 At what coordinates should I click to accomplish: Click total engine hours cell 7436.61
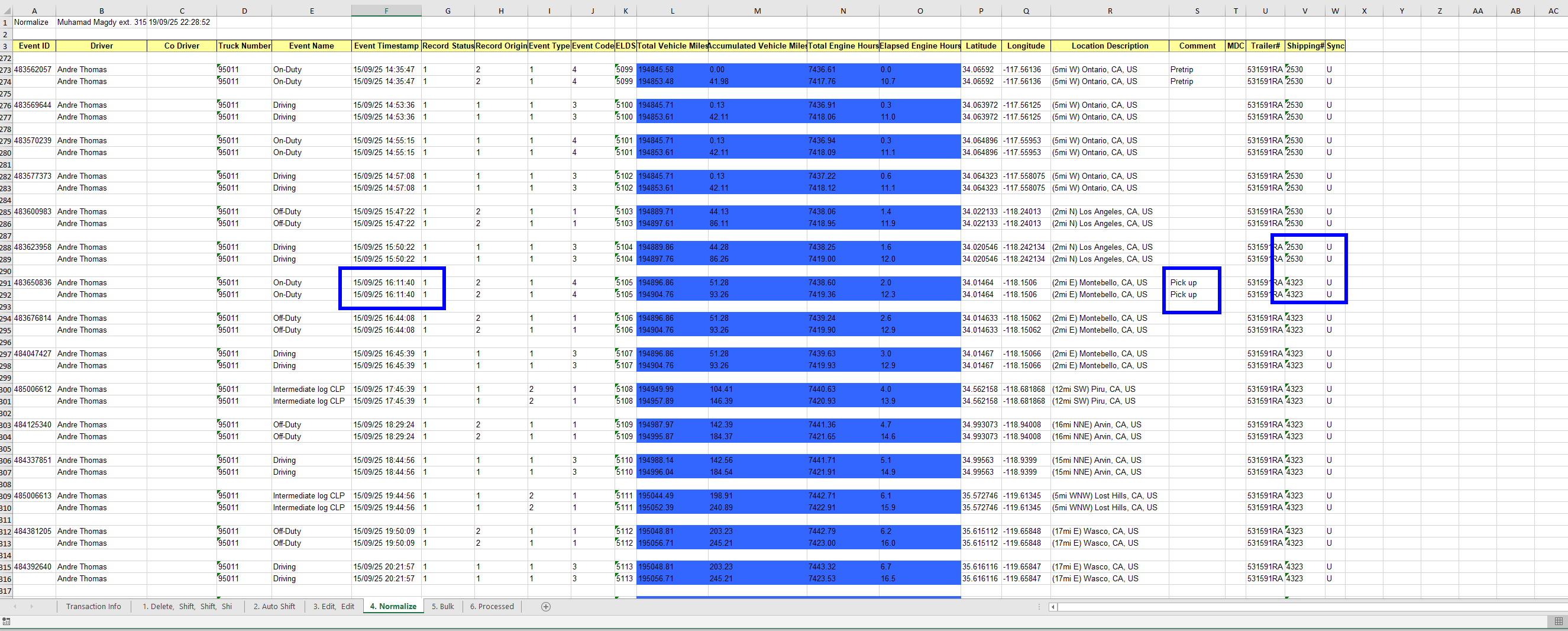click(843, 69)
